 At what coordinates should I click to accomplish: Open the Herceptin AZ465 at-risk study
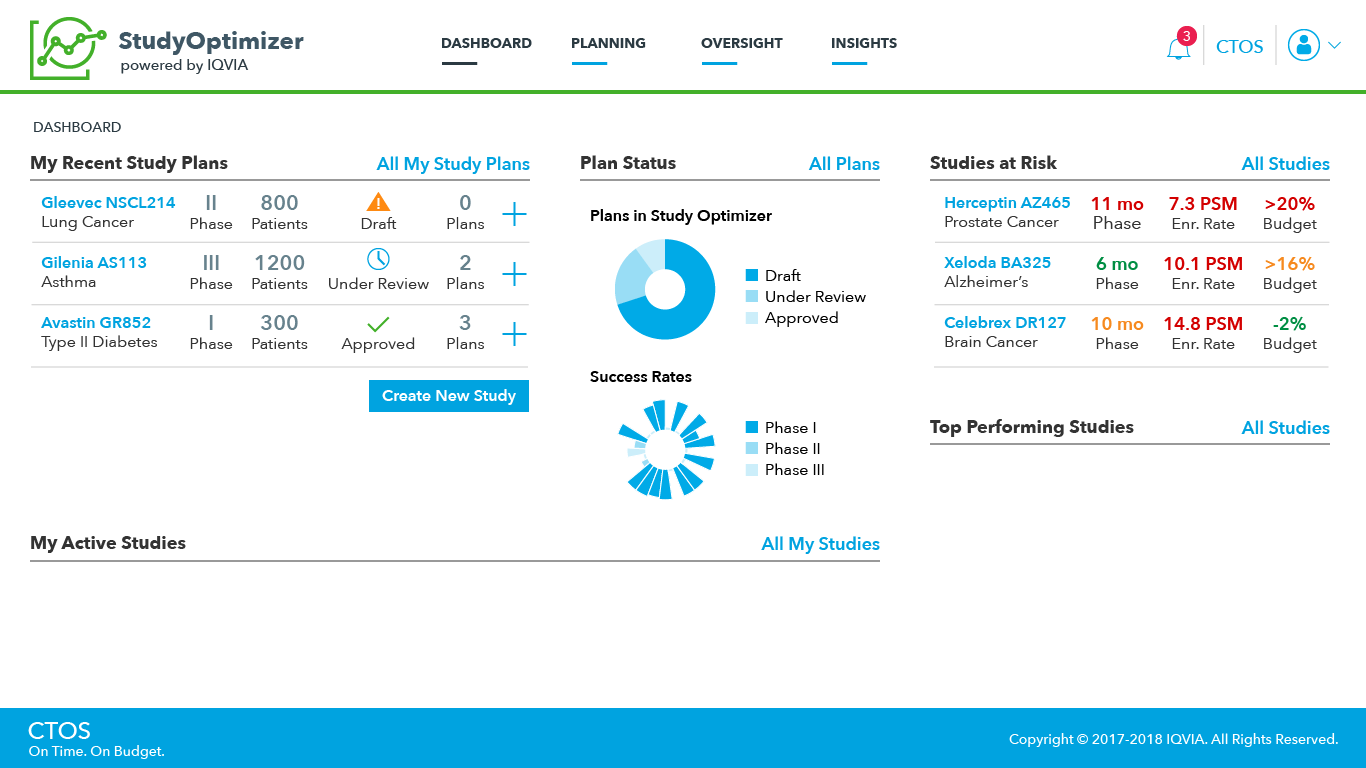tap(1007, 202)
